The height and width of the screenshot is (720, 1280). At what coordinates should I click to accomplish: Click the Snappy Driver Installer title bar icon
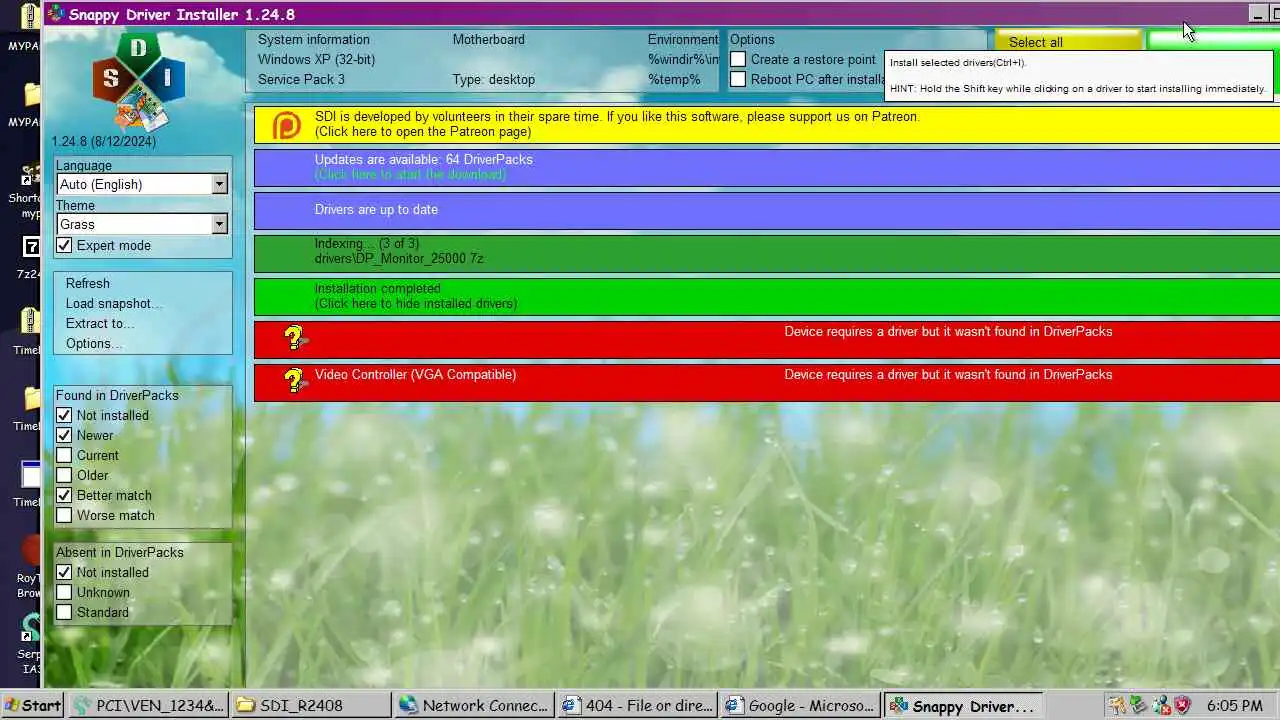(57, 14)
